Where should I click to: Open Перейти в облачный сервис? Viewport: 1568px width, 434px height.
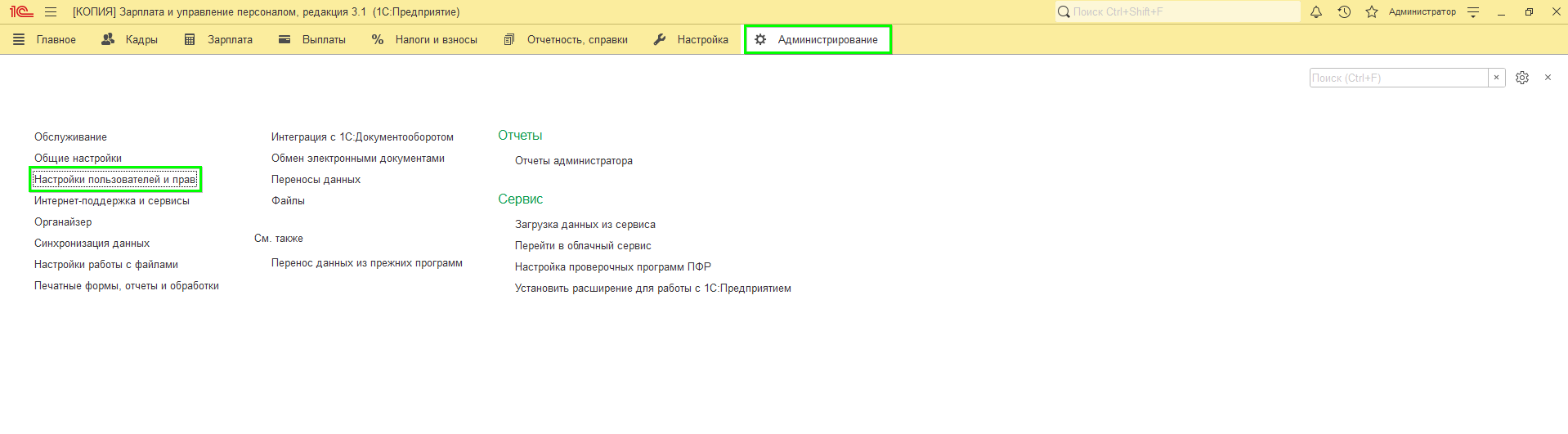click(583, 246)
